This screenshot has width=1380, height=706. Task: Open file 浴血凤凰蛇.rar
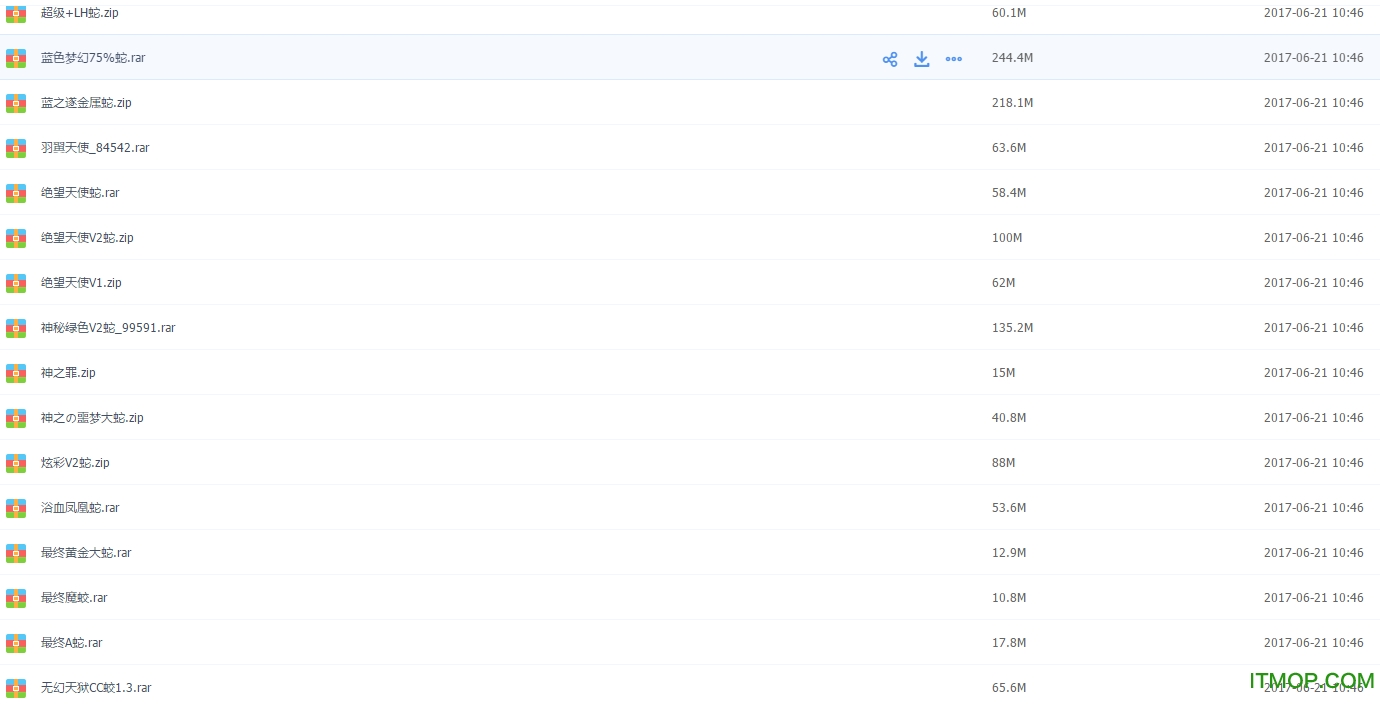(x=80, y=508)
